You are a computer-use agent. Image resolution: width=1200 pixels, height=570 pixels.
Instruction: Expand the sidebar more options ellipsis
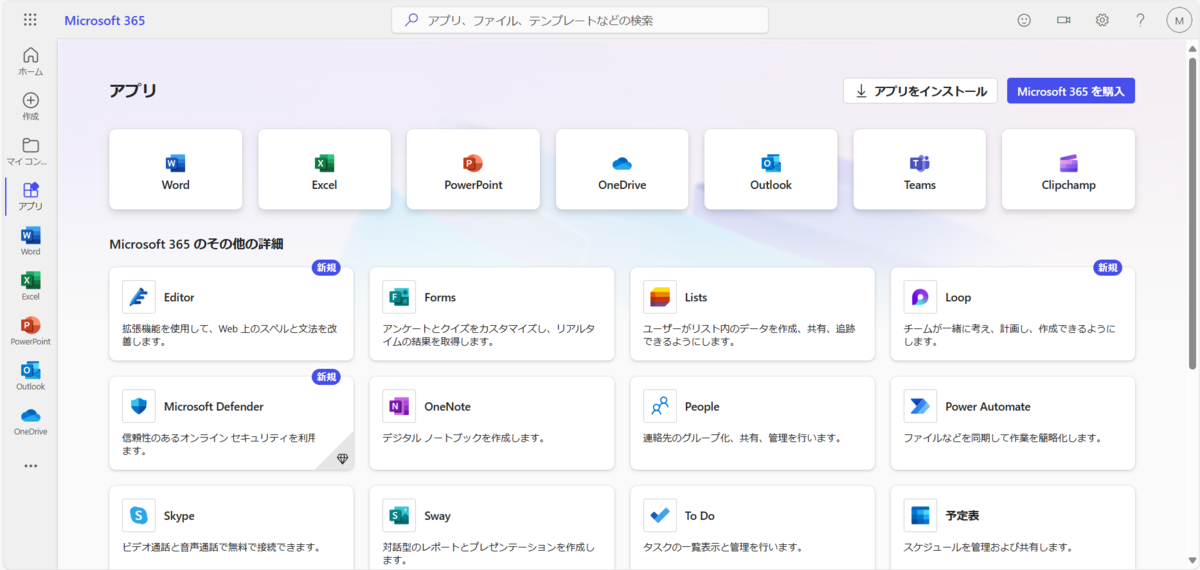[x=30, y=466]
